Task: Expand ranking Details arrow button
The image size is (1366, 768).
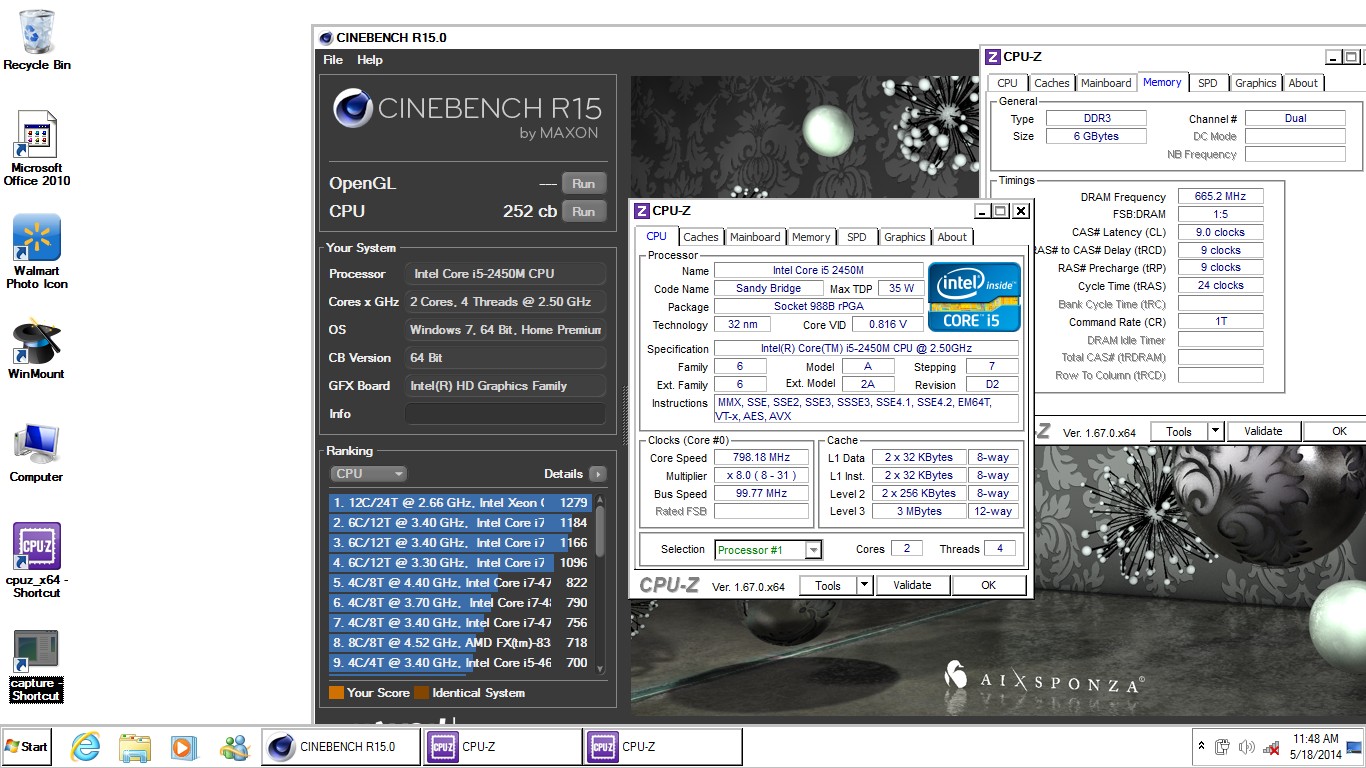Action: click(x=597, y=474)
